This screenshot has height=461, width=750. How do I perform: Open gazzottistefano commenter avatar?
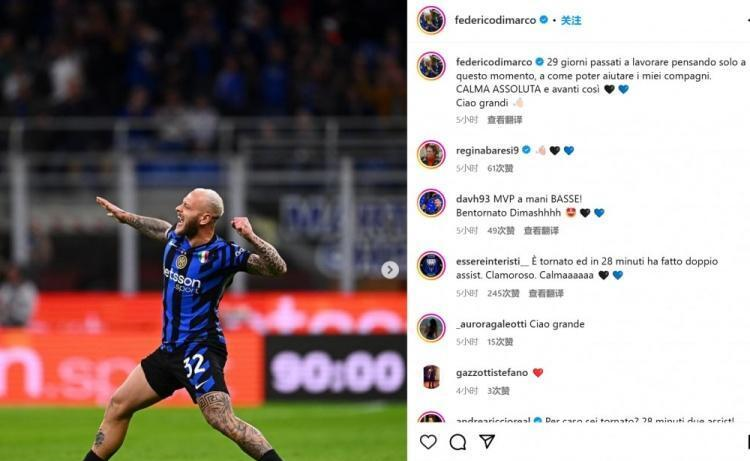coord(431,377)
